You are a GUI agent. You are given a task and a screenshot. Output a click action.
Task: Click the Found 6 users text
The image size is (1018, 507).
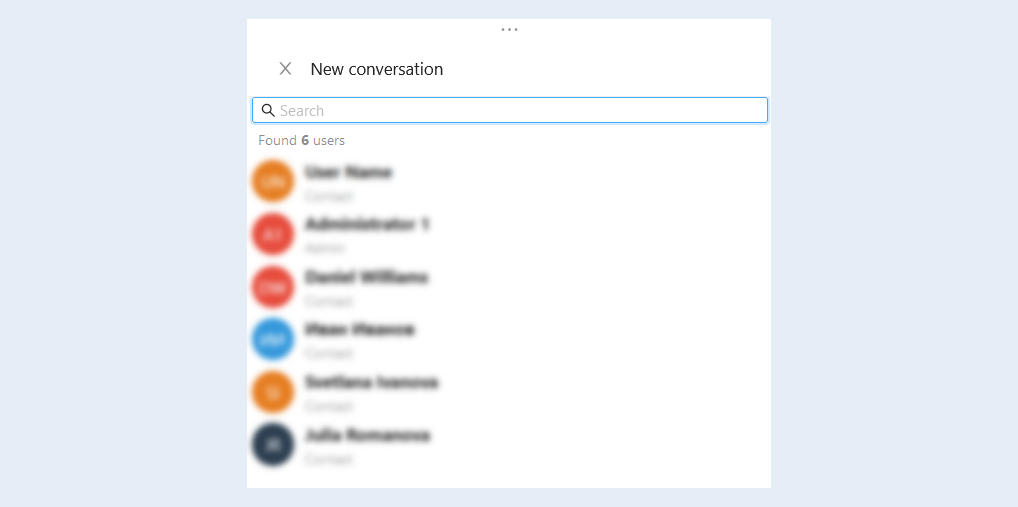coord(301,140)
